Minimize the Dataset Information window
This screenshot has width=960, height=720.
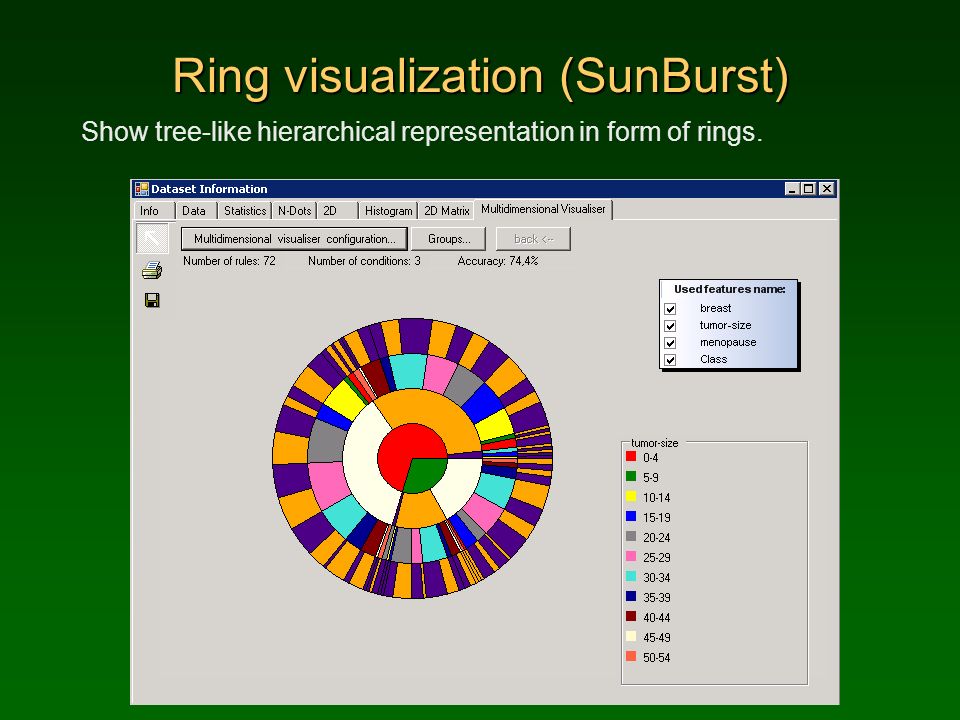(x=792, y=189)
